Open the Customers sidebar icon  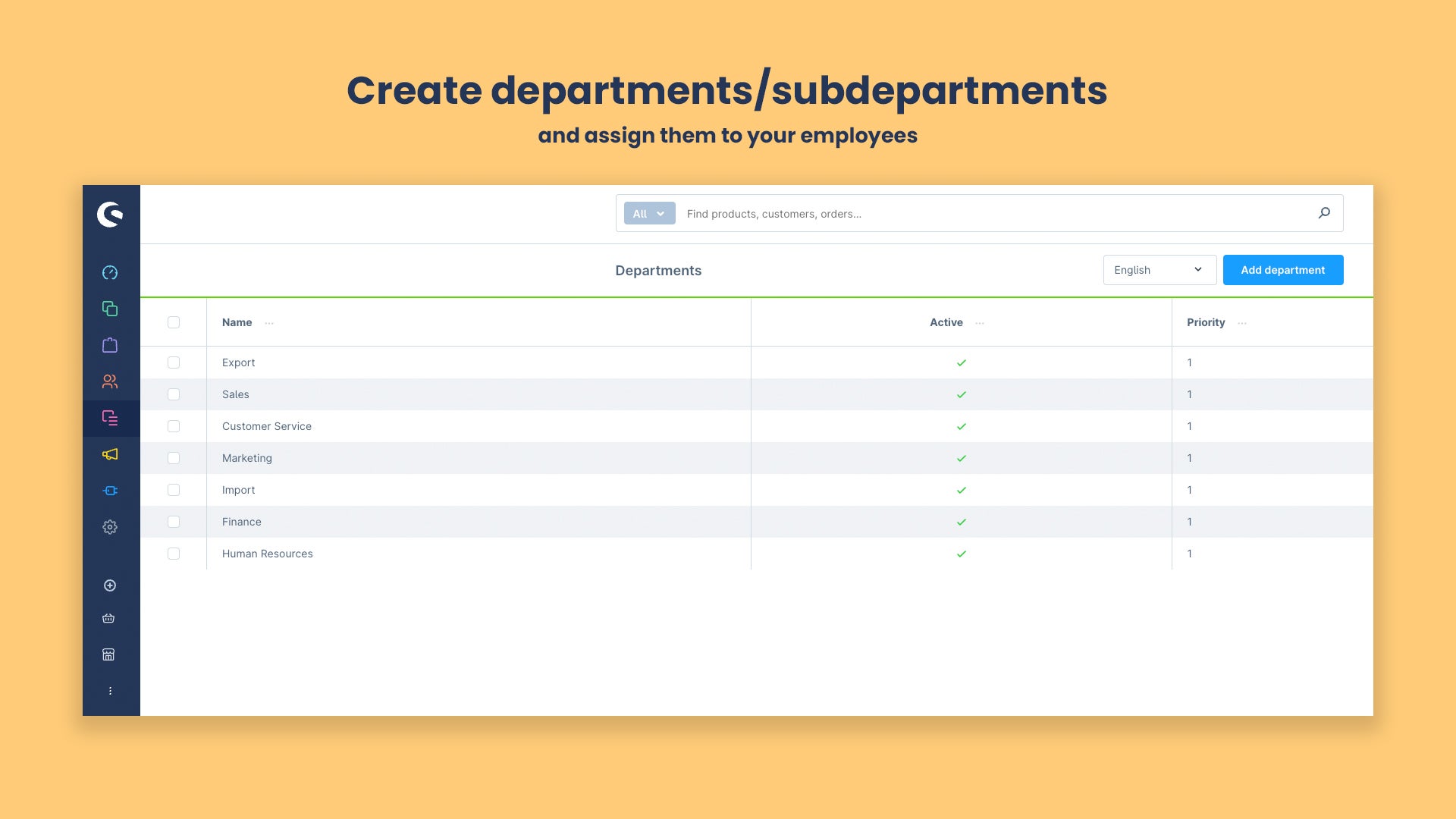coord(110,381)
